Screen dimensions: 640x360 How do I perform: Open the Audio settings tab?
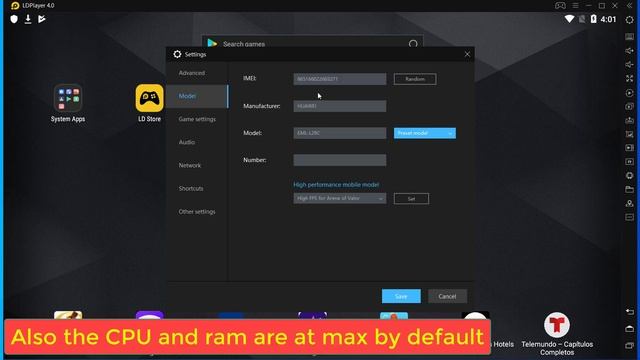click(x=187, y=142)
